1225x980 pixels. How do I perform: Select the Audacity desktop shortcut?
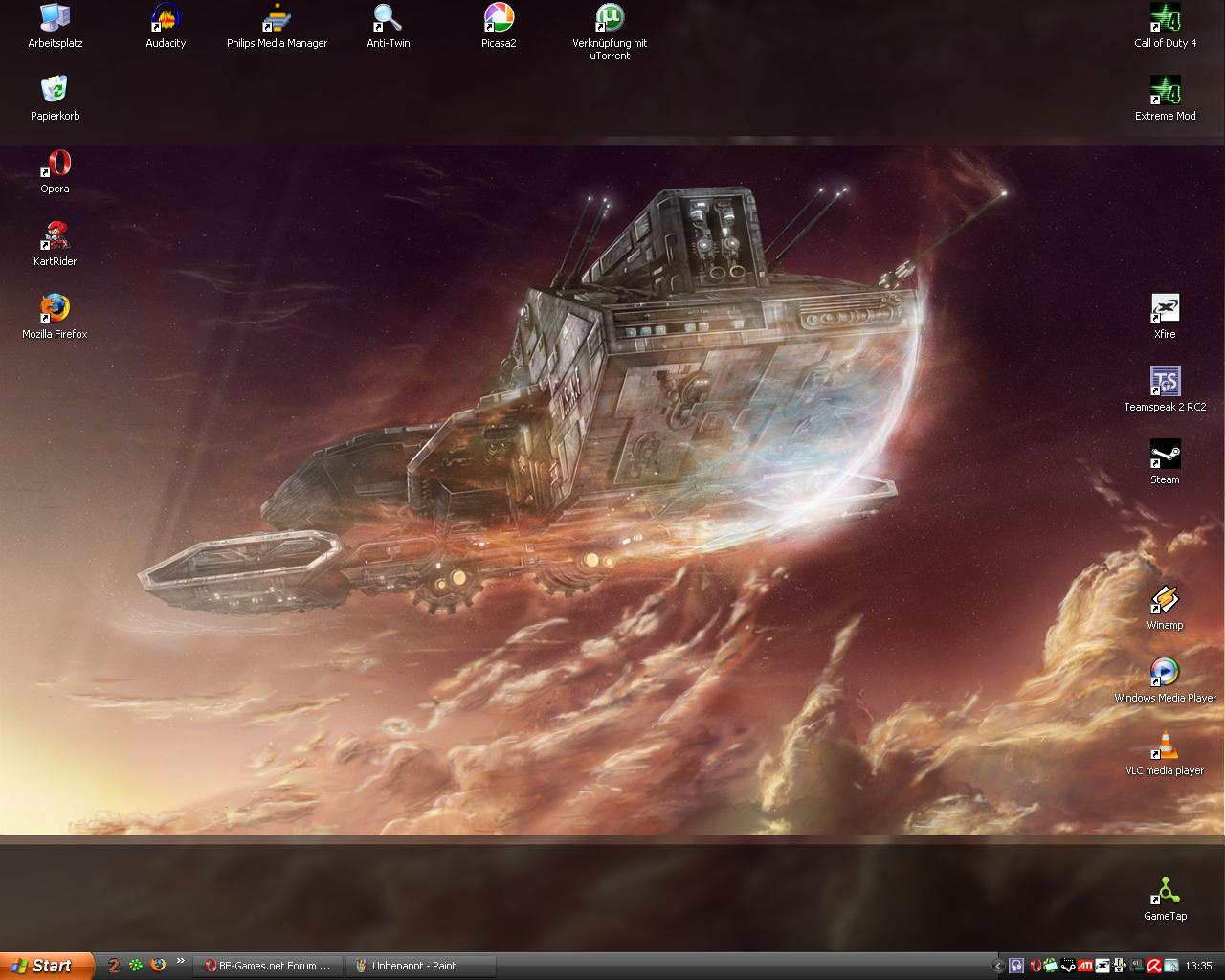tap(166, 26)
